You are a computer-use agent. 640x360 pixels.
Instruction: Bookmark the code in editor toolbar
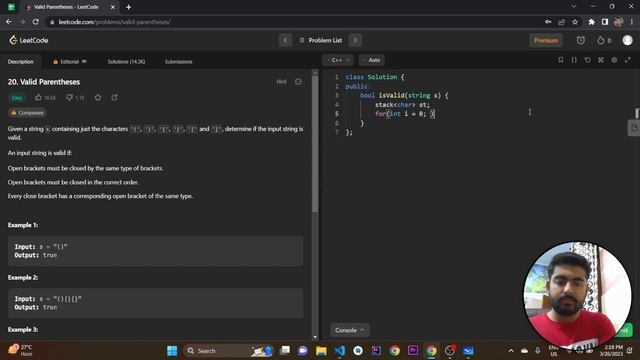561,60
